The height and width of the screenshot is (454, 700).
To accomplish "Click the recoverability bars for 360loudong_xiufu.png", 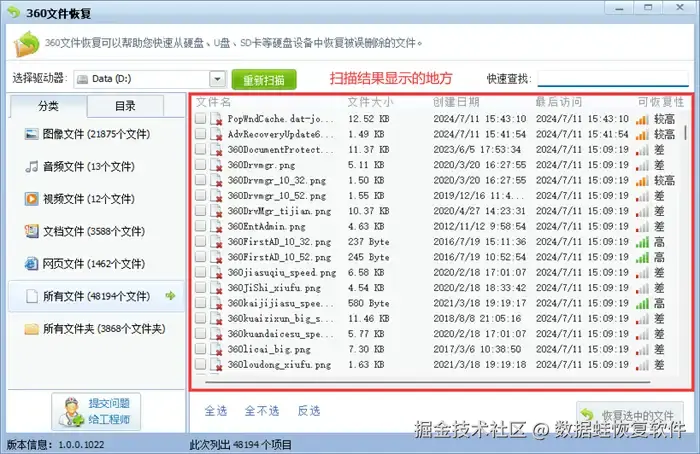I will (642, 365).
